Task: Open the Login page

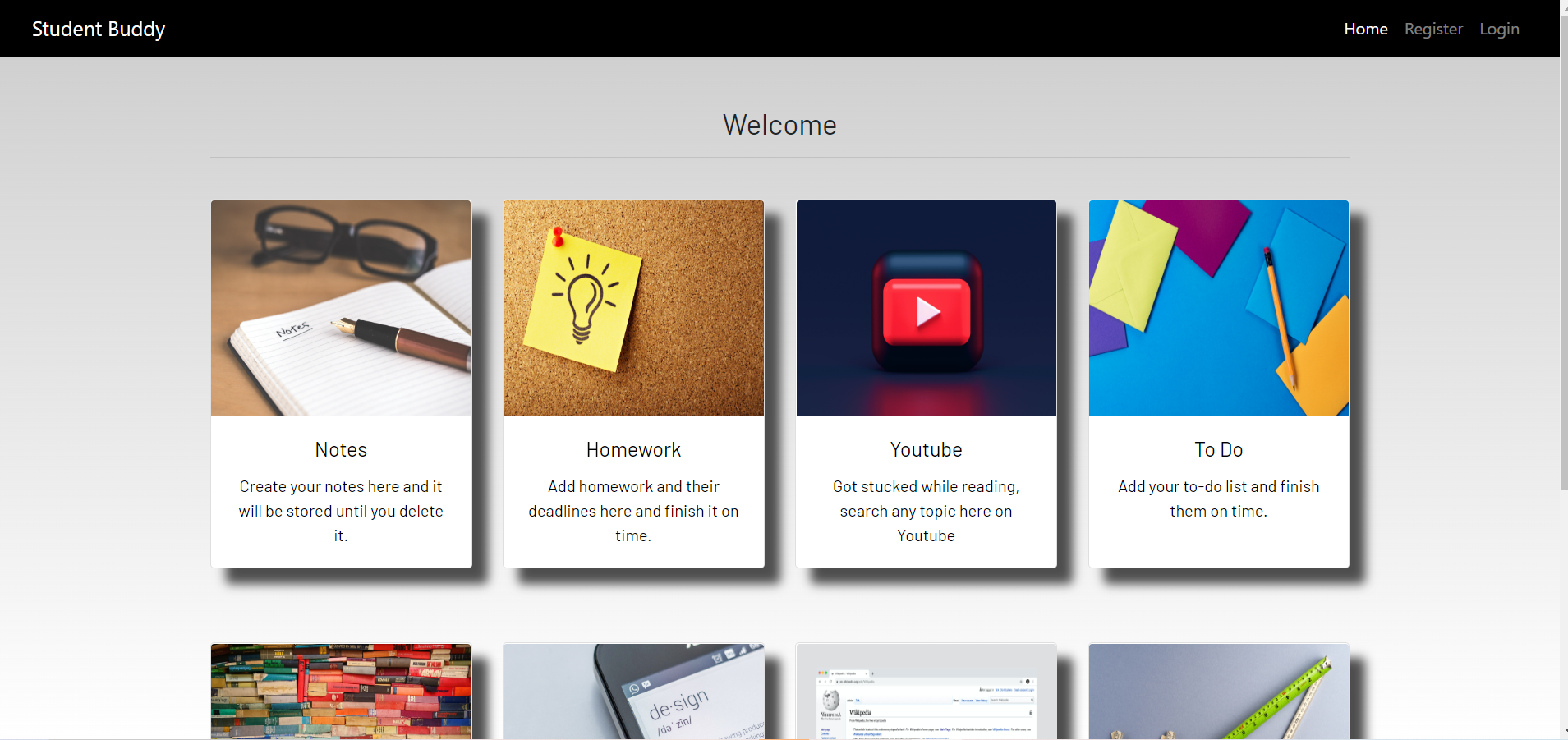Action: (1499, 29)
